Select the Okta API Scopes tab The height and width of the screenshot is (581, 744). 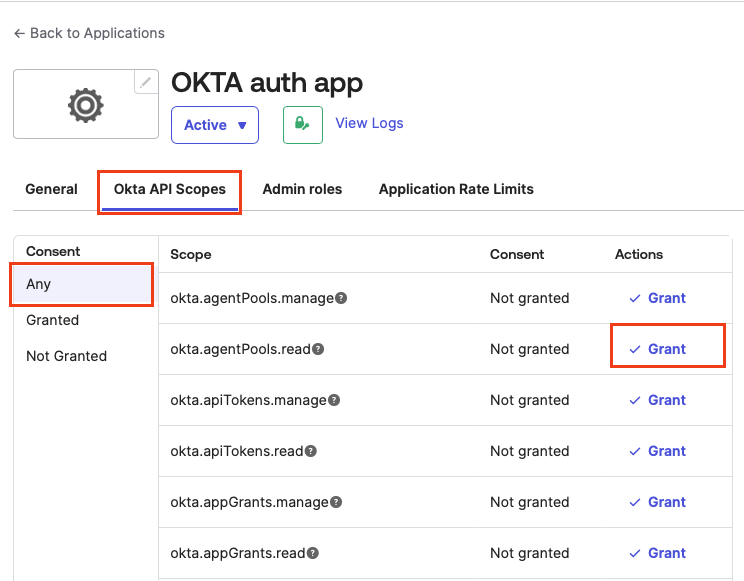pyautogui.click(x=169, y=189)
